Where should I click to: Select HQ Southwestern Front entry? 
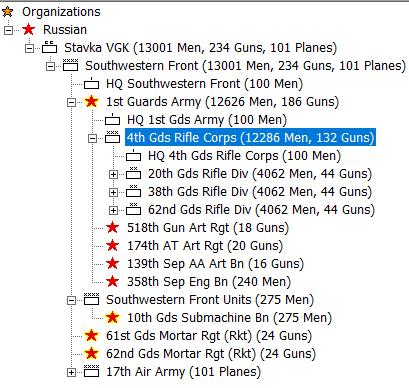pyautogui.click(x=204, y=84)
